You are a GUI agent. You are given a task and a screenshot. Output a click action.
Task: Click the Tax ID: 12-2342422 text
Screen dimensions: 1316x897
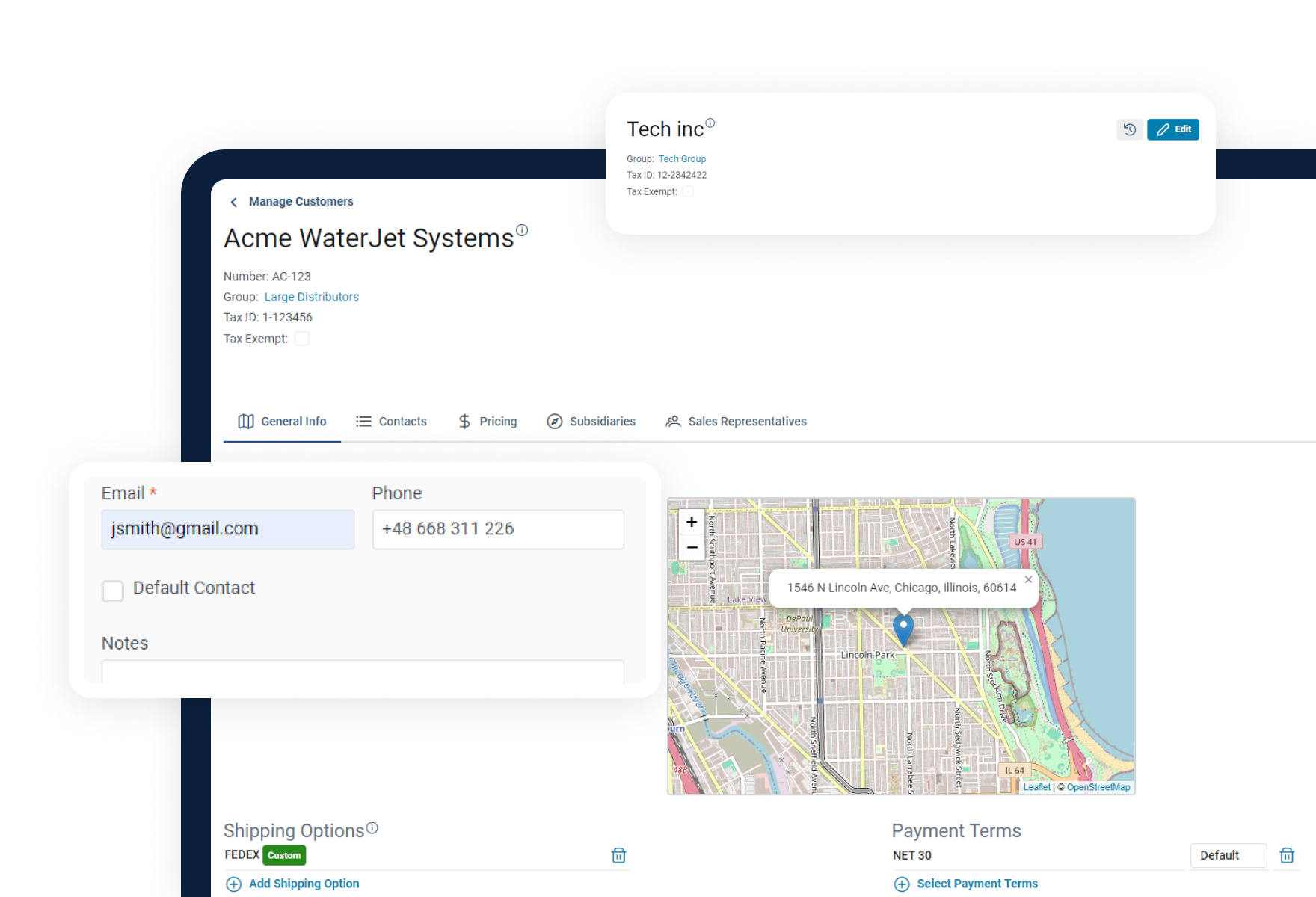[666, 175]
